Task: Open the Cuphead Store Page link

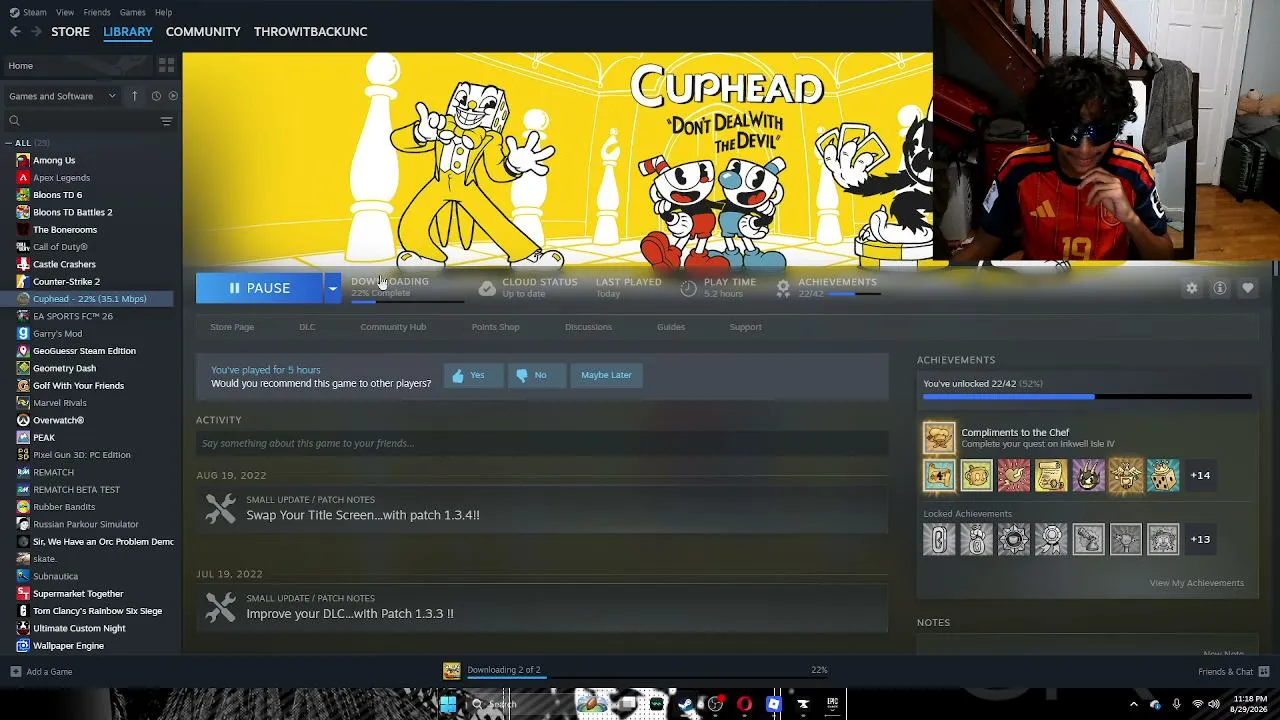Action: pos(232,327)
